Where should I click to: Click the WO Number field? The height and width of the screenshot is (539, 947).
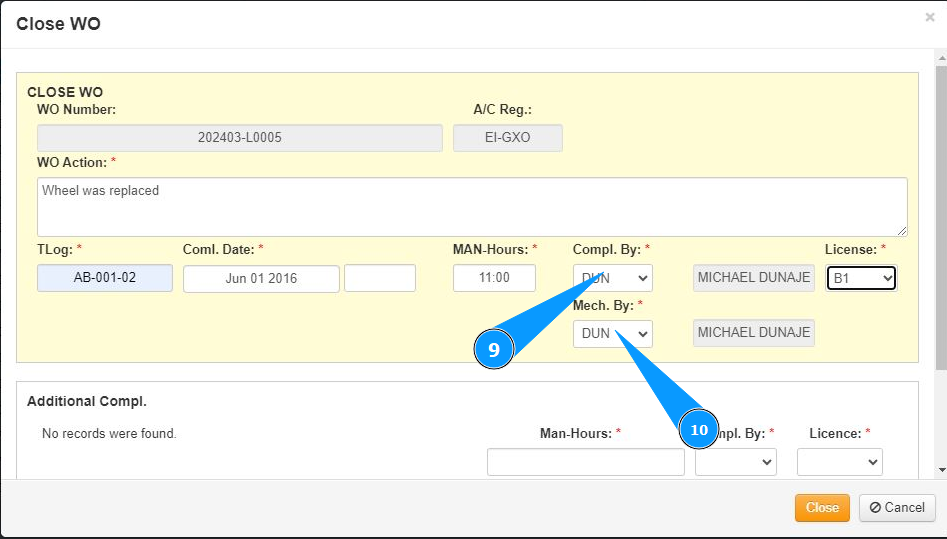[x=240, y=138]
